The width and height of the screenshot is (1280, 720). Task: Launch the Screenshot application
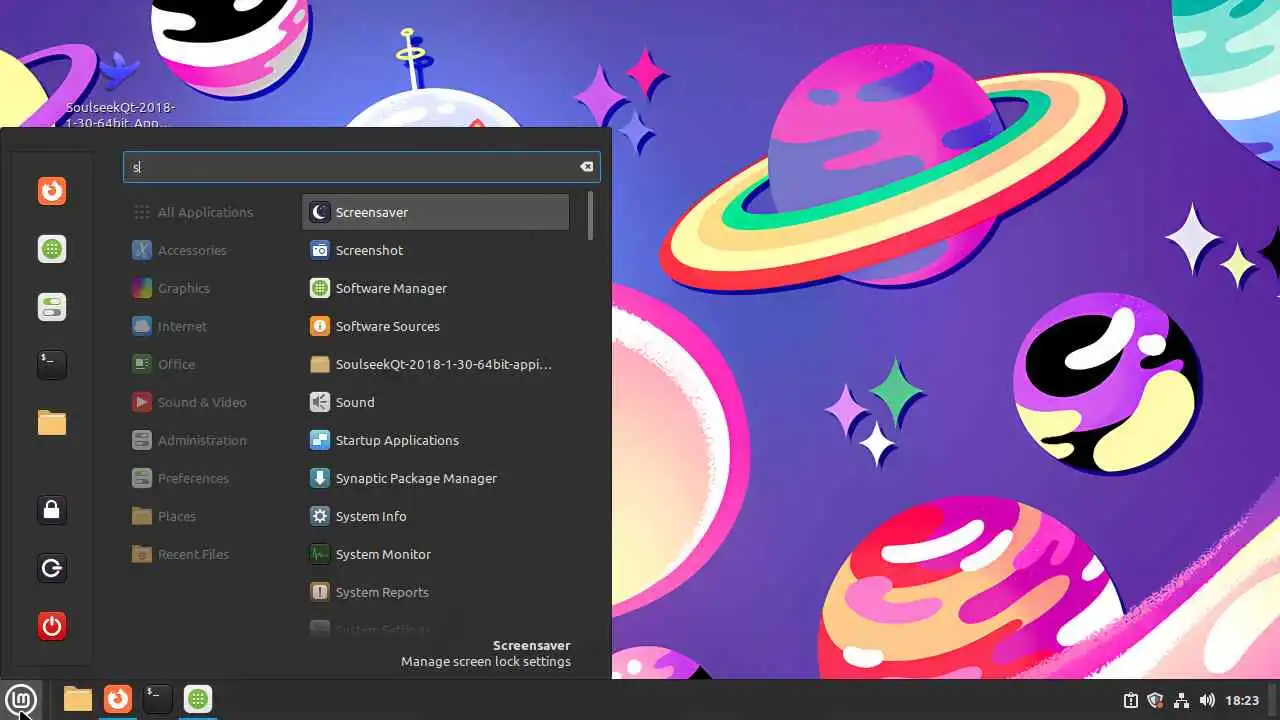436,250
